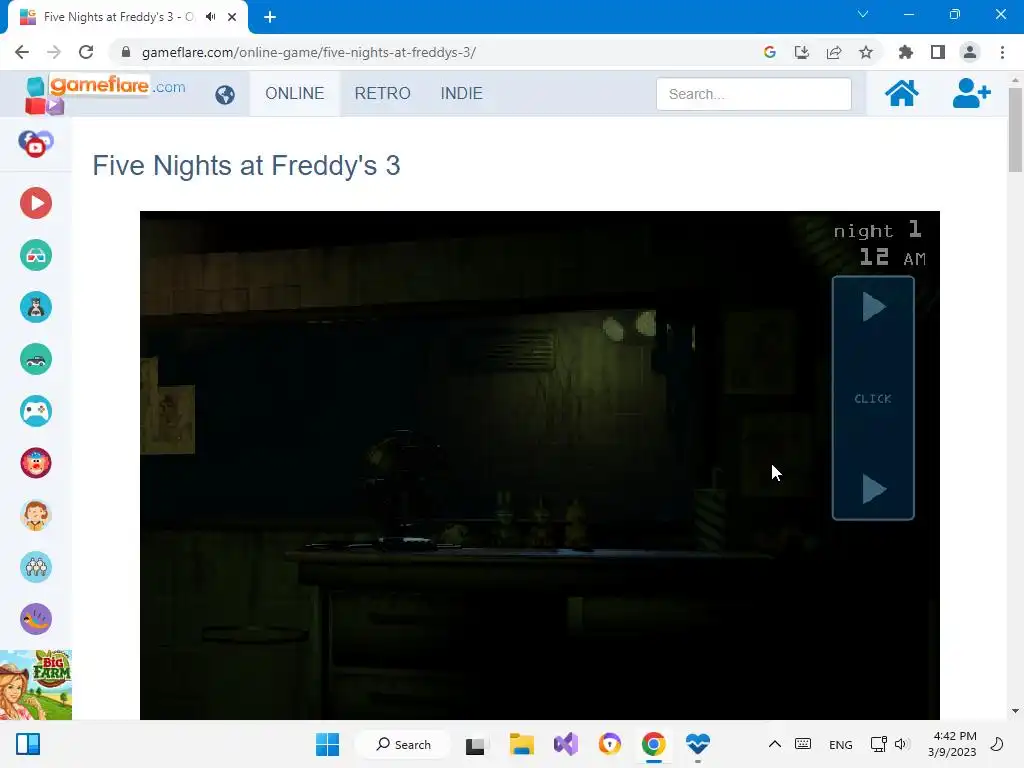Bookmark this page with star
This screenshot has height=768, width=1024.
(865, 52)
